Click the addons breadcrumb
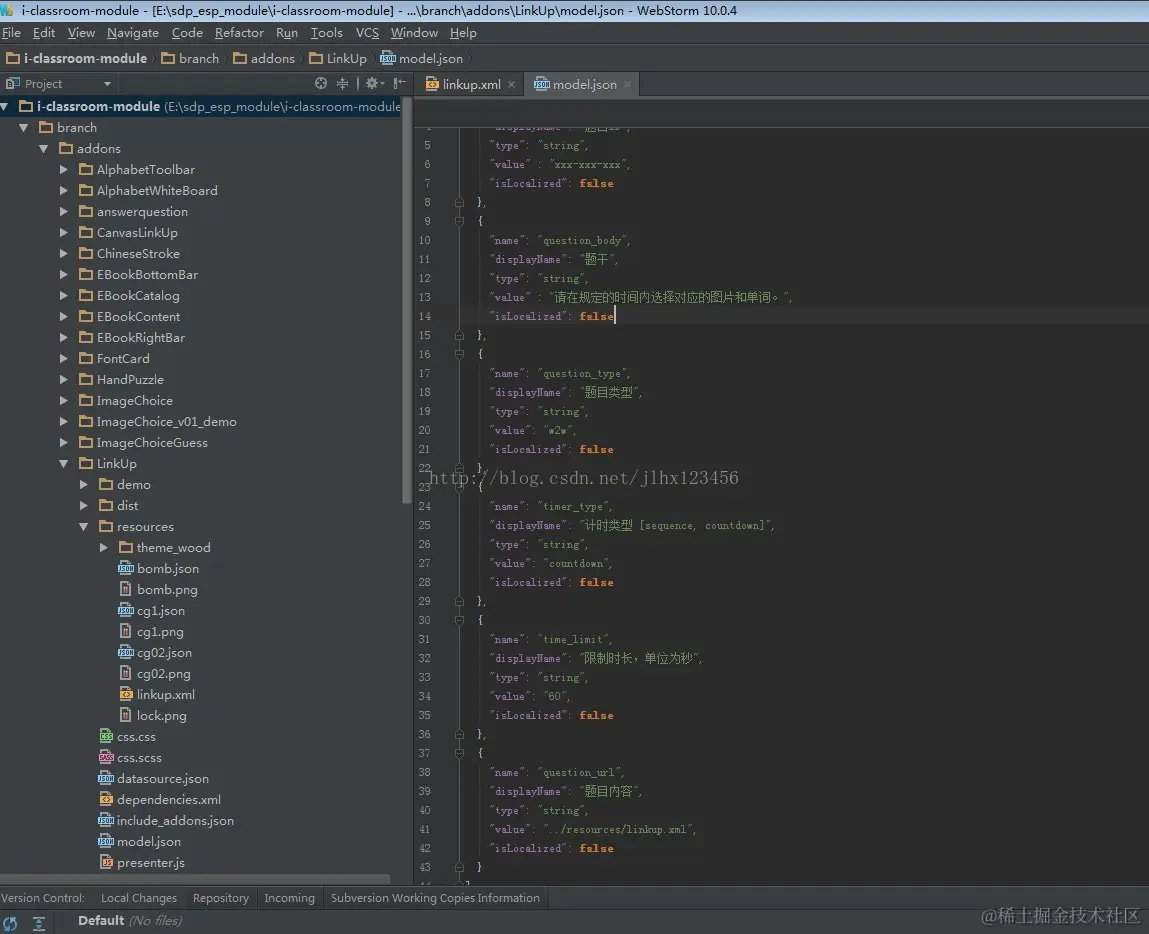Image resolution: width=1149 pixels, height=934 pixels. click(x=264, y=59)
